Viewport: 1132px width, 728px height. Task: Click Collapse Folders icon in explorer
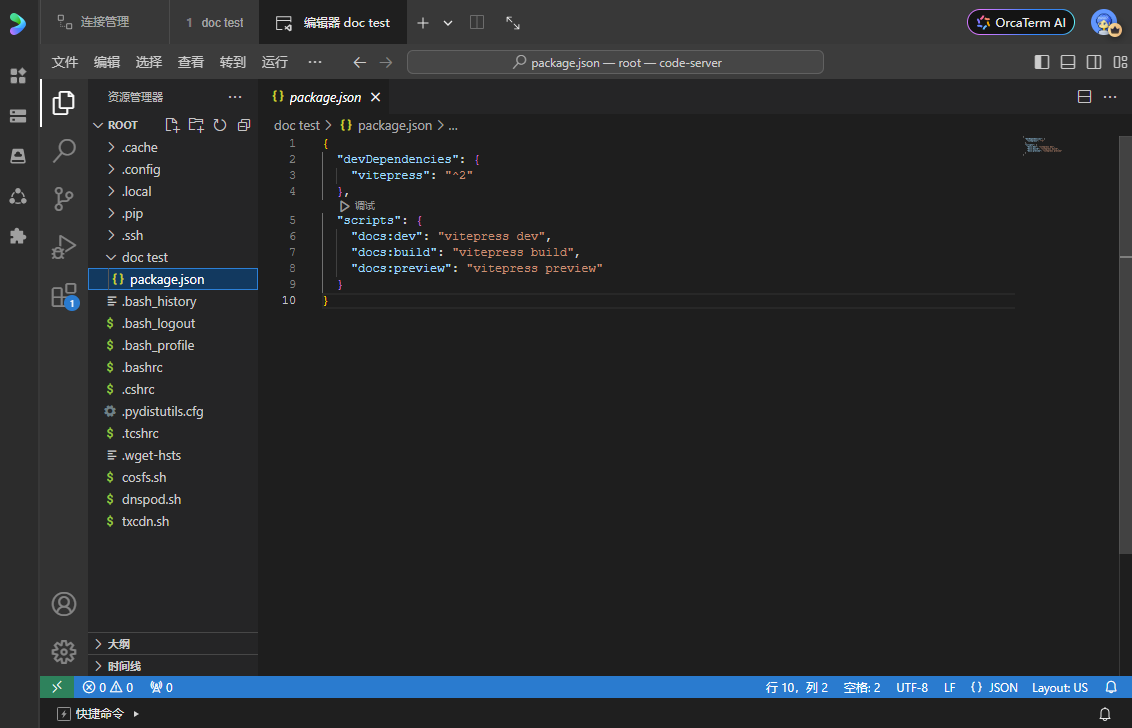coord(244,125)
